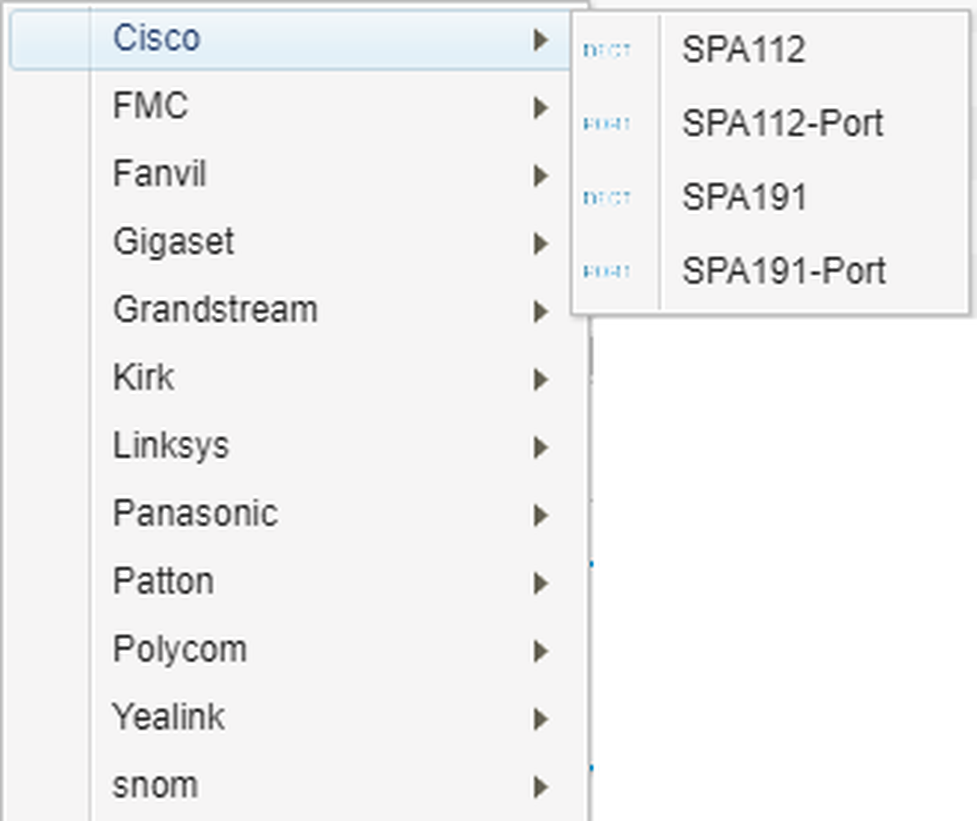977x821 pixels.
Task: Open the Cisco vendor menu entry
Action: pos(290,39)
